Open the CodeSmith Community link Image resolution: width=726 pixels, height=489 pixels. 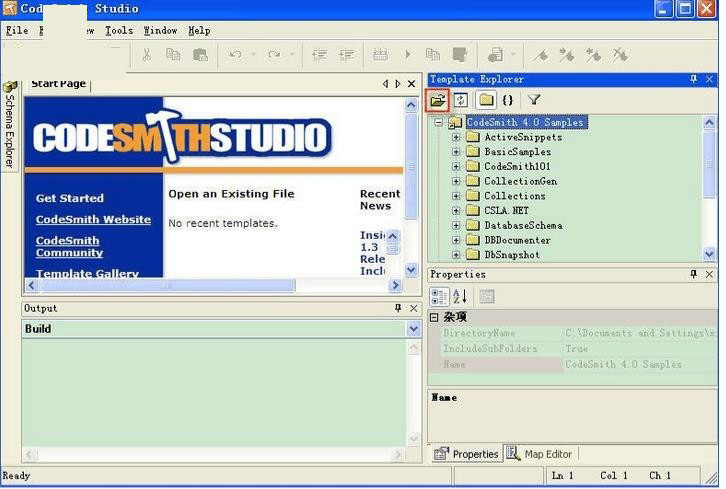point(69,247)
